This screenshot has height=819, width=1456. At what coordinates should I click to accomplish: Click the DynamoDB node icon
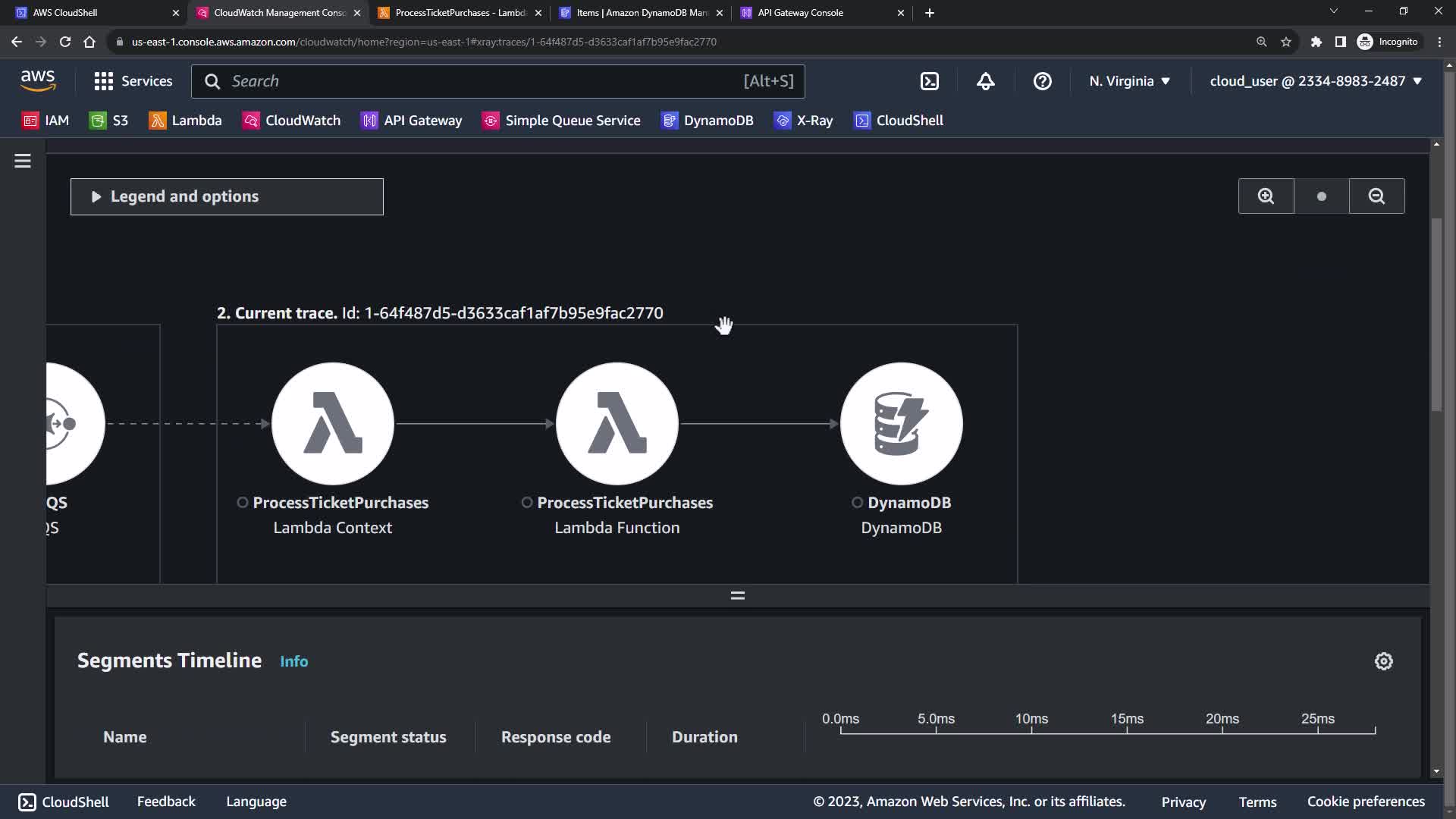point(901,423)
